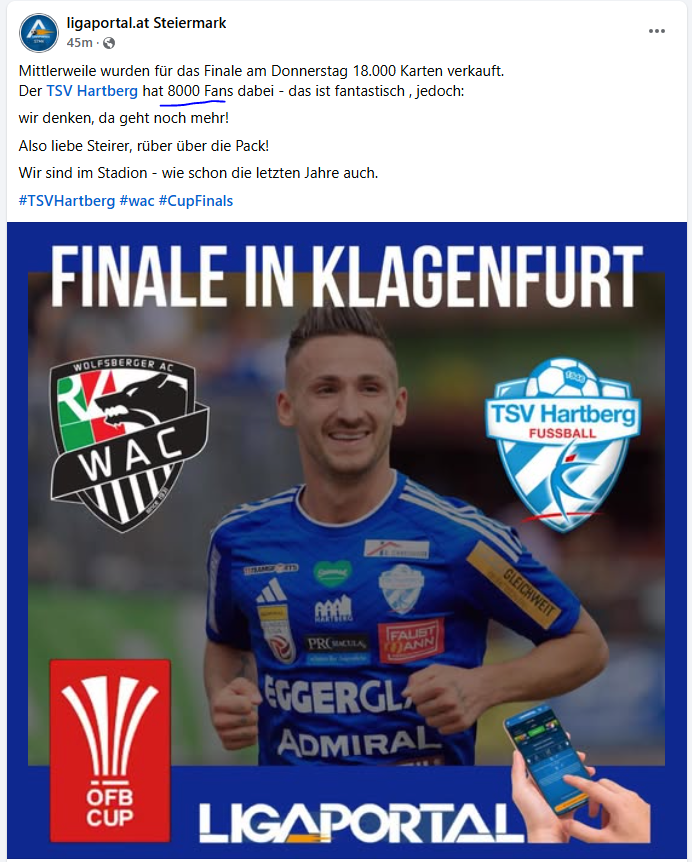The width and height of the screenshot is (692, 862).
Task: Click the Gleichweit yellow sleeve patch
Action: (x=513, y=584)
